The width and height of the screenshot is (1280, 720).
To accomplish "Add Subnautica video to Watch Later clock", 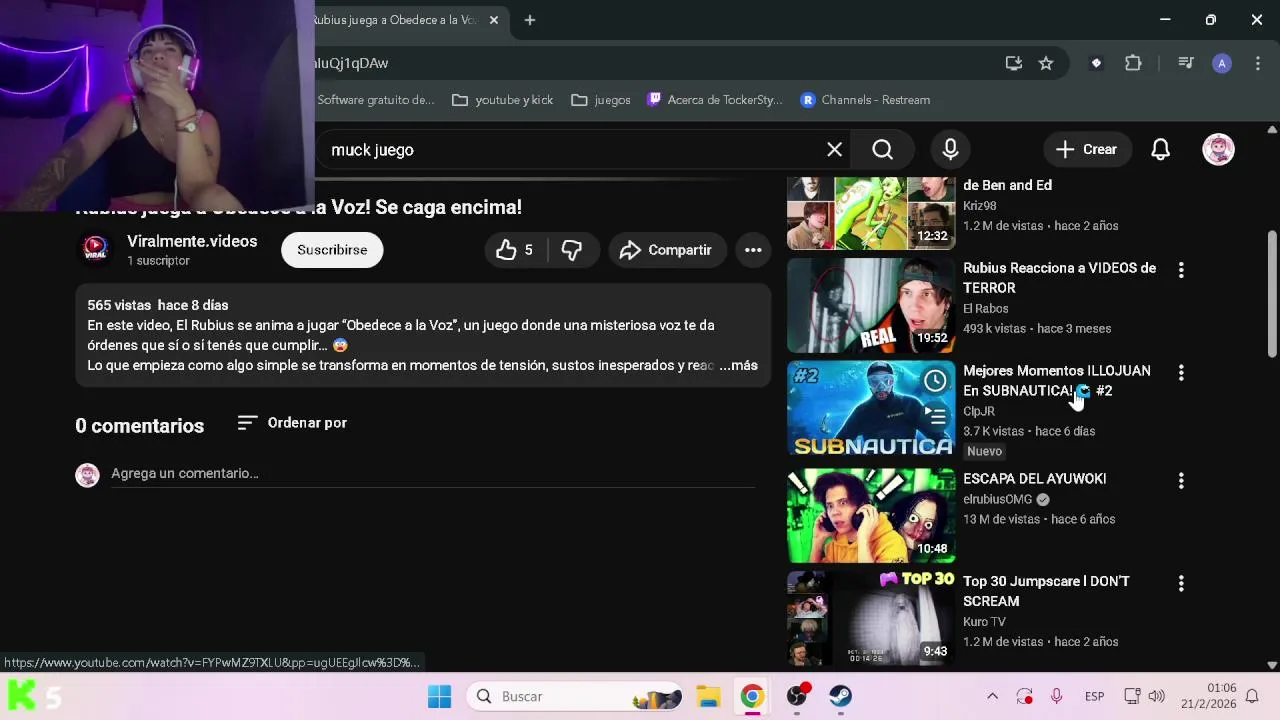I will tap(935, 380).
